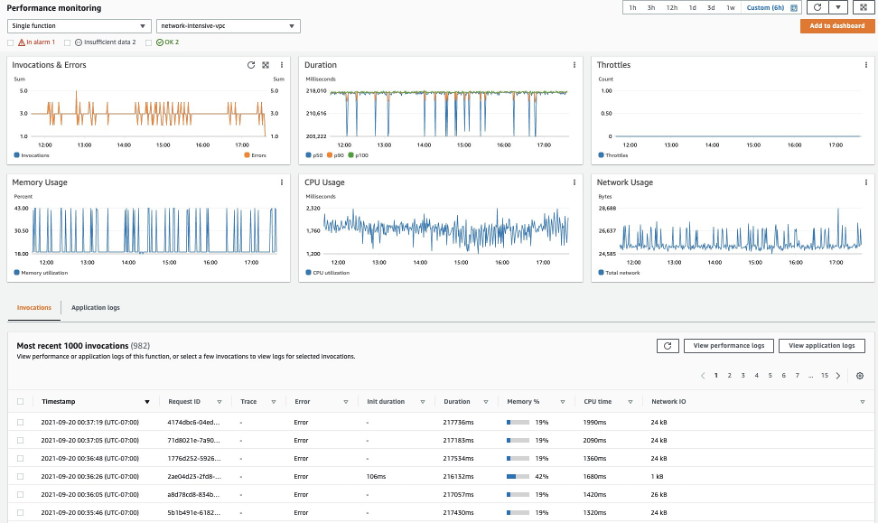Open table settings gear icon
879x525 pixels.
click(x=860, y=376)
